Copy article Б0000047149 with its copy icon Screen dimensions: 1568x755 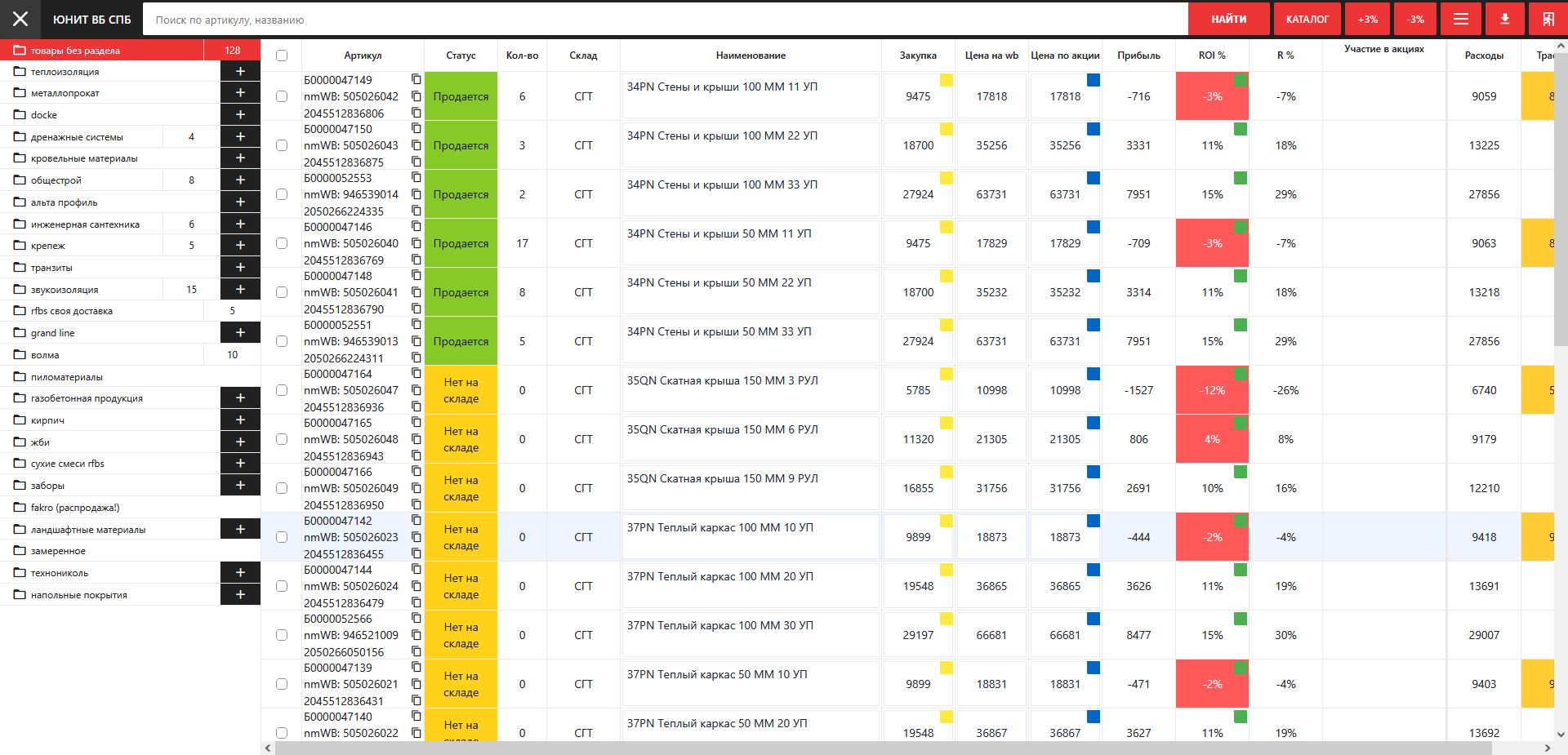tap(416, 79)
